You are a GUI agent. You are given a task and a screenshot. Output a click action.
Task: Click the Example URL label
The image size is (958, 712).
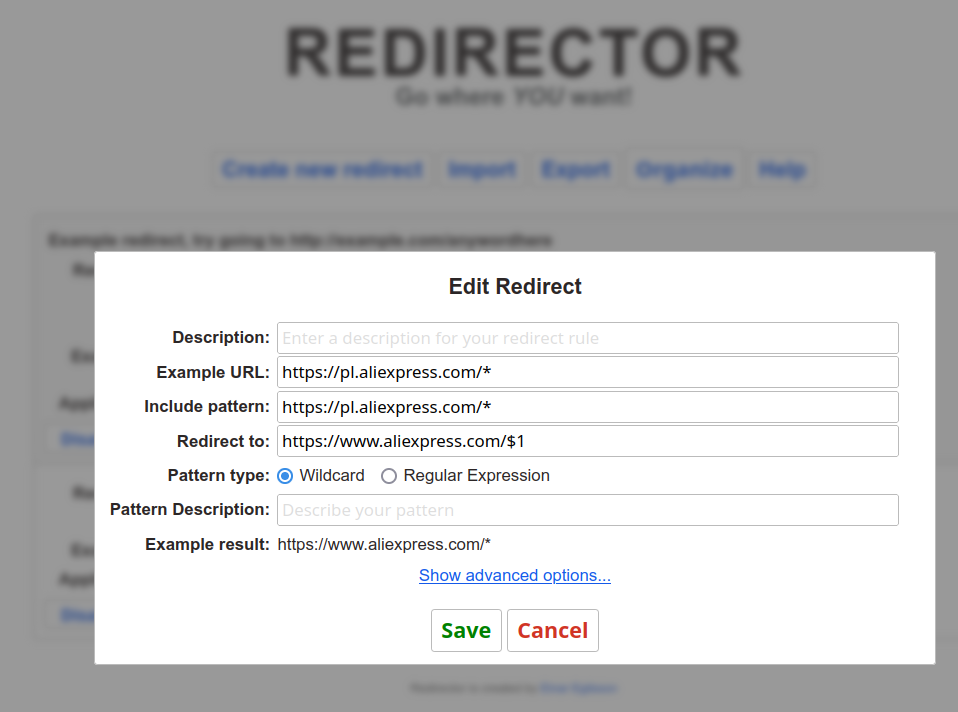click(213, 372)
